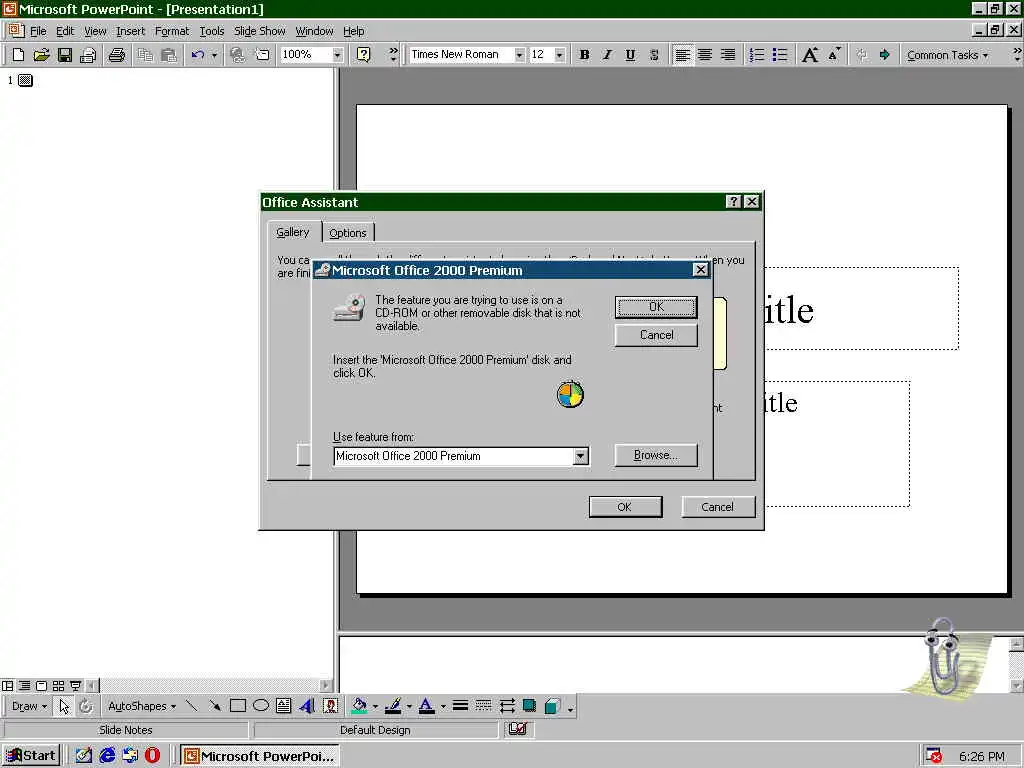
Task: Click the Line Color brush icon
Action: click(x=393, y=705)
